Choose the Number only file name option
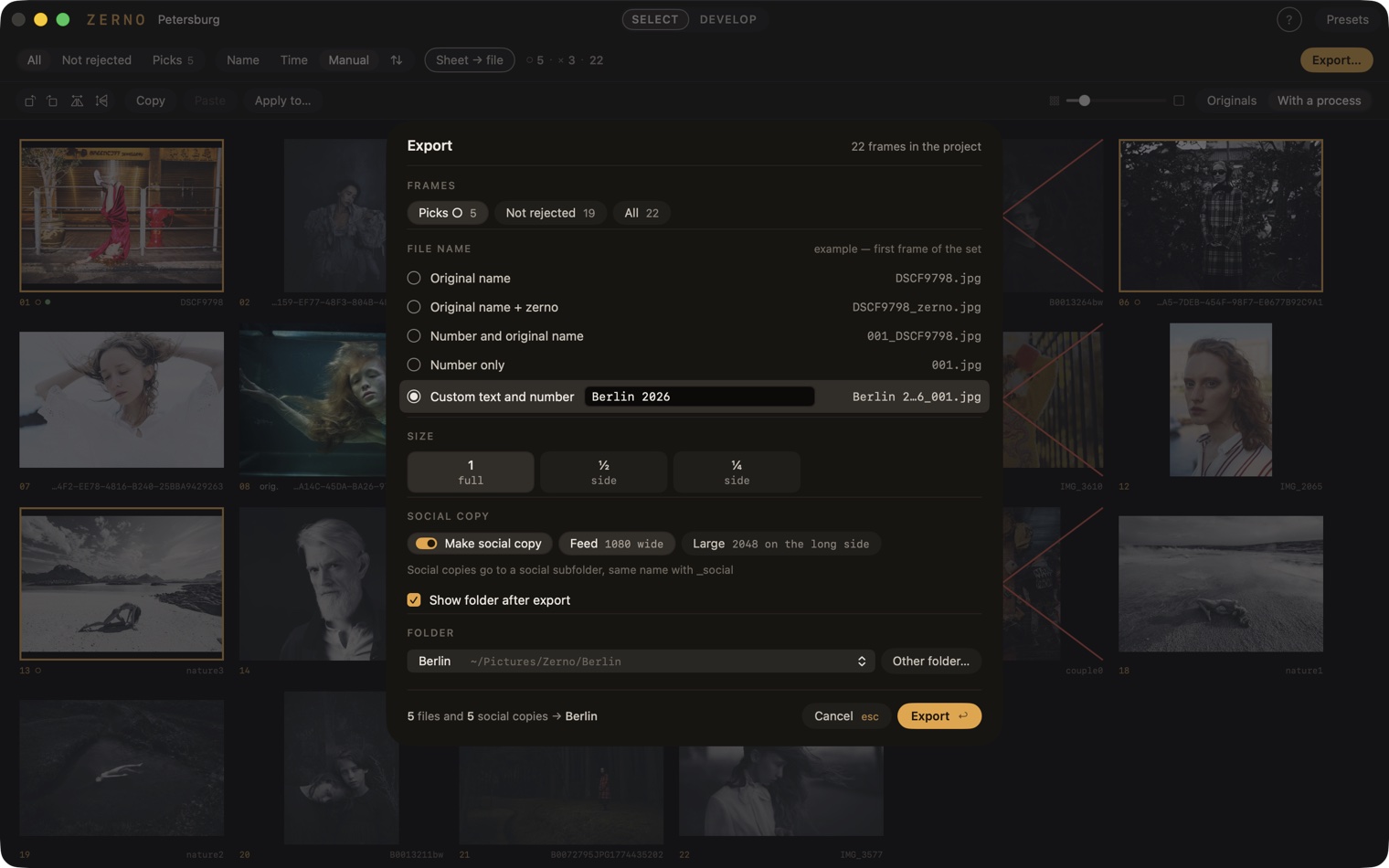1389x868 pixels. [x=414, y=365]
